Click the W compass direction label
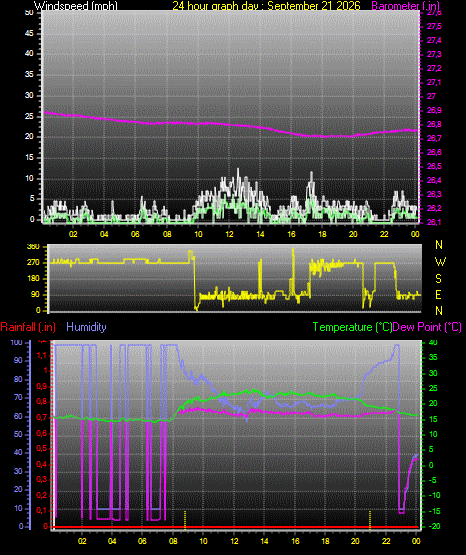466x555 pixels. [x=440, y=262]
